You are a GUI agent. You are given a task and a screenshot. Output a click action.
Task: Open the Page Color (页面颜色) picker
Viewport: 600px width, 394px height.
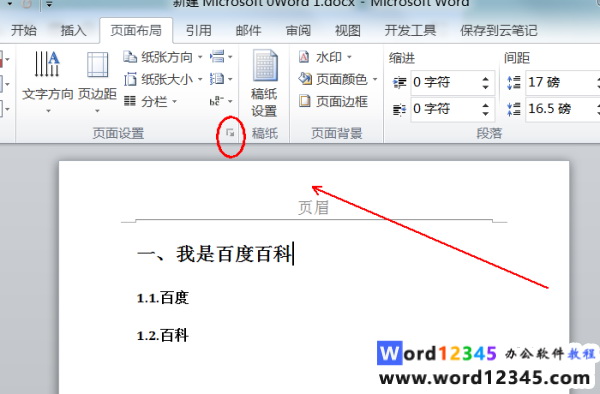point(338,79)
